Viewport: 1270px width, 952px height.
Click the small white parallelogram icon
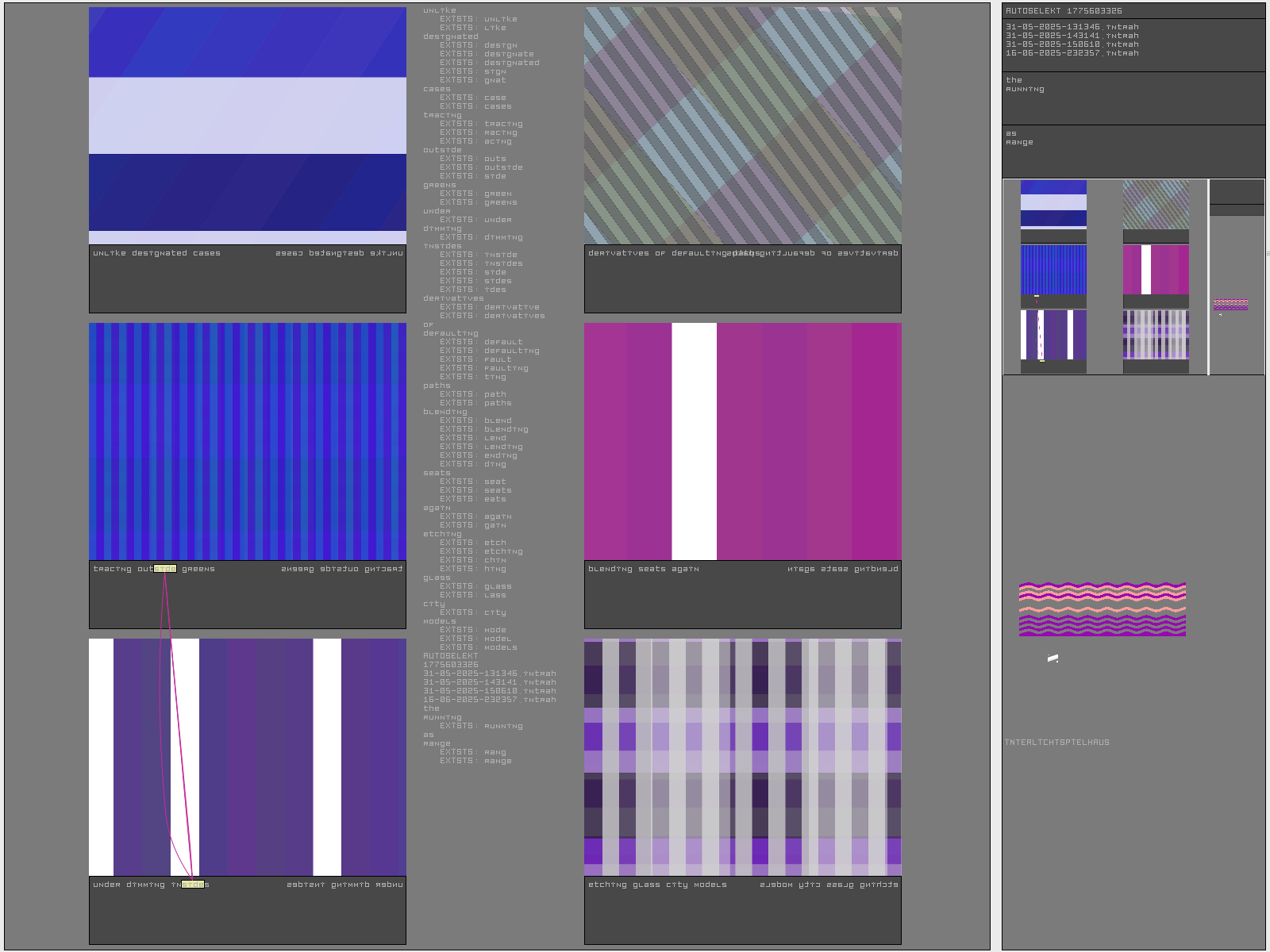tap(1053, 658)
